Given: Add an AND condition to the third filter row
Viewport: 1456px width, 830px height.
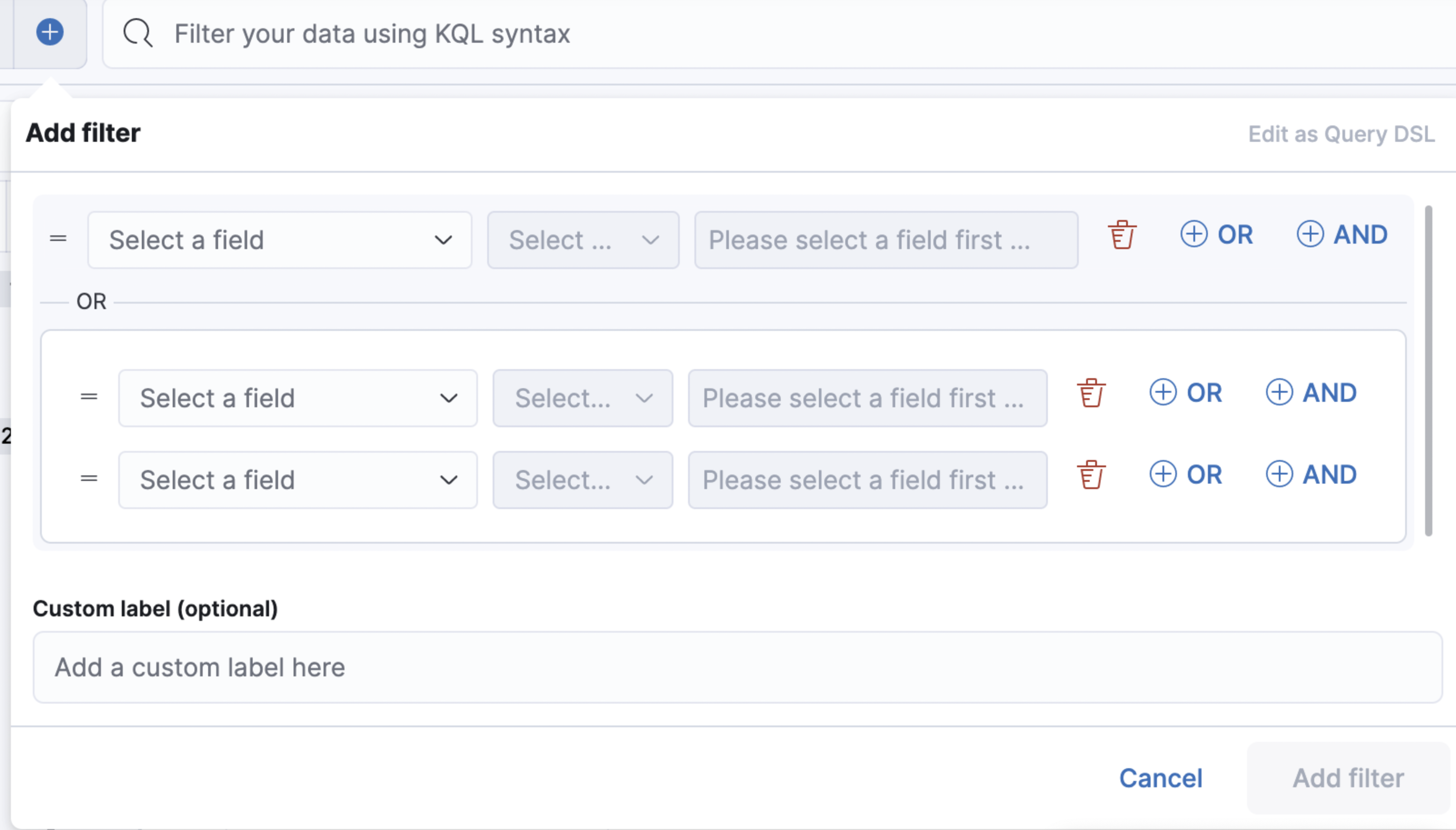Looking at the screenshot, I should pos(1311,474).
